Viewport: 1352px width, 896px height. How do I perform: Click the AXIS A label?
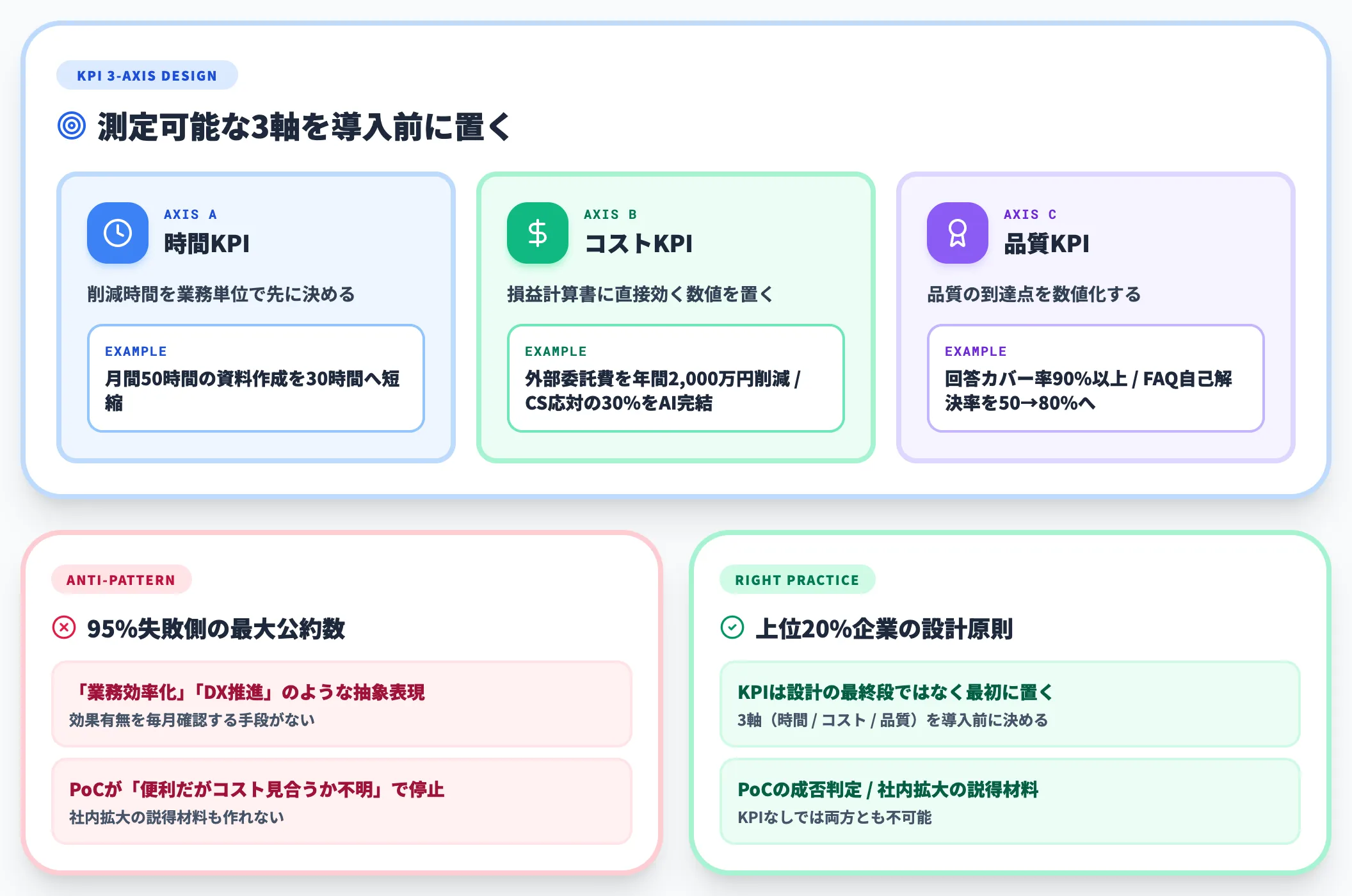coord(190,214)
